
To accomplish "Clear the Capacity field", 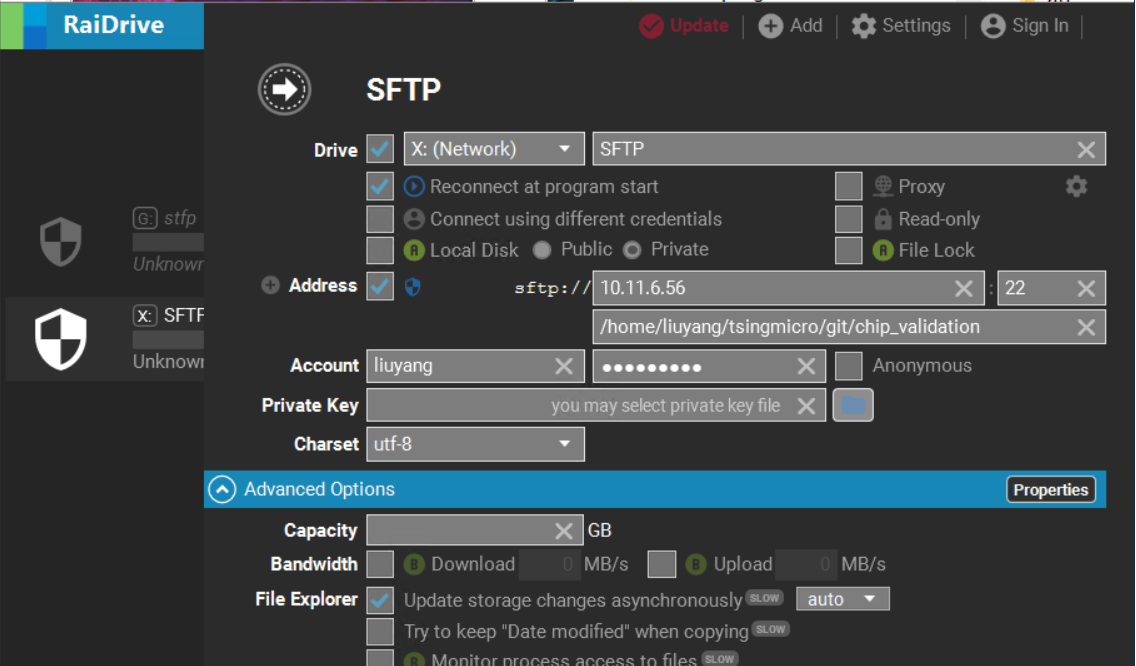I will (564, 531).
